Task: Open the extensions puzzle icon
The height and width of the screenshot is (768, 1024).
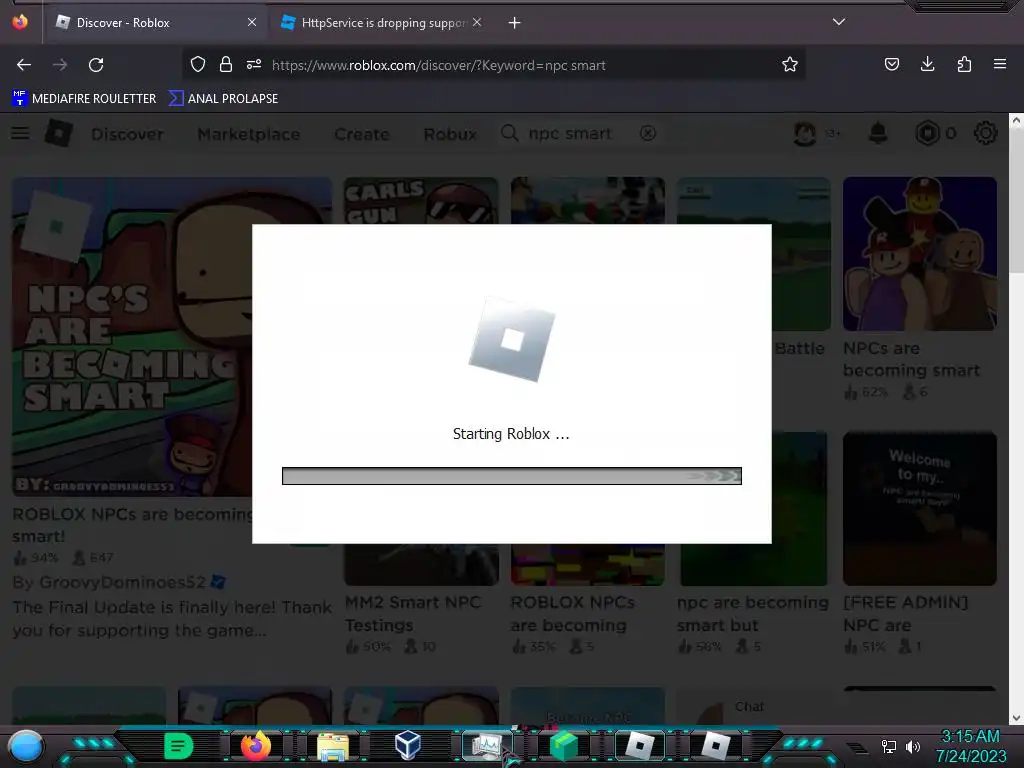Action: tap(964, 64)
